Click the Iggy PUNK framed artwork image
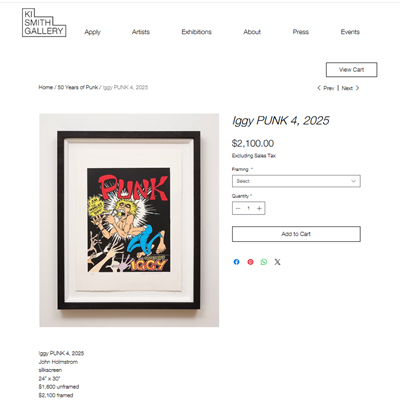The height and width of the screenshot is (400, 400). [x=129, y=220]
